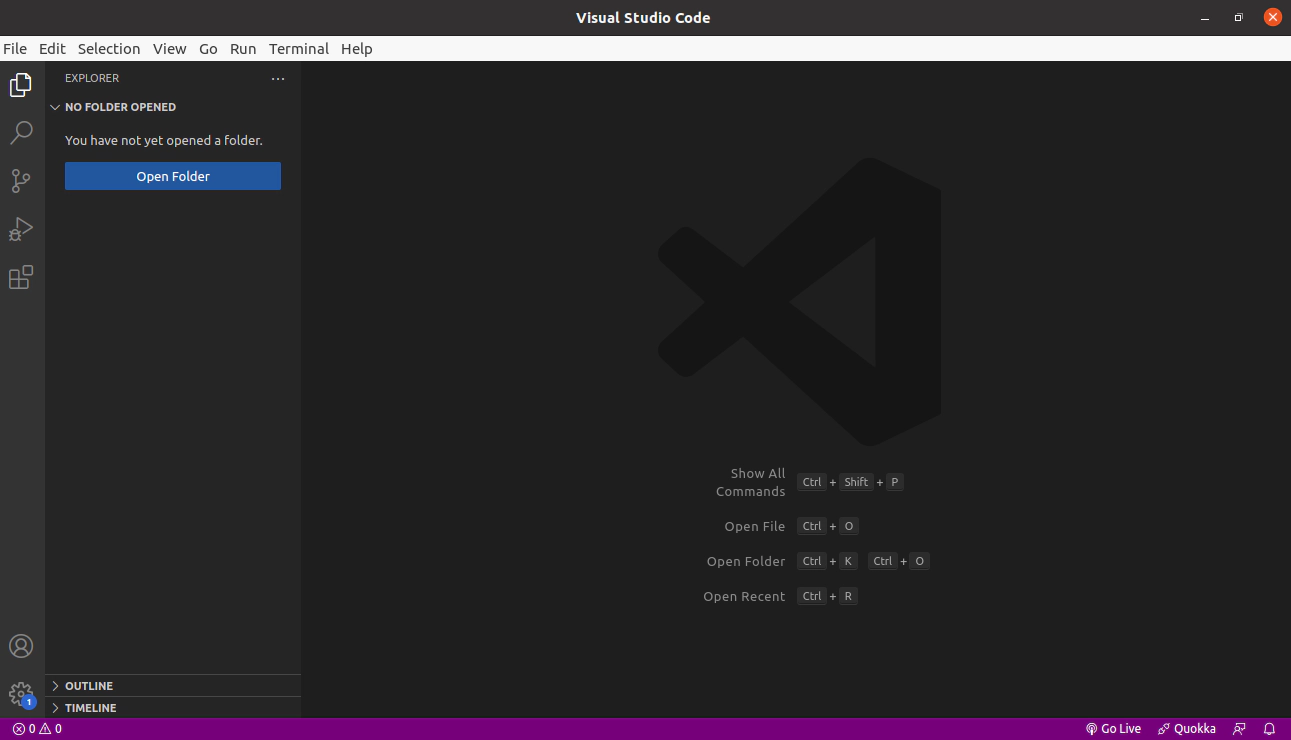Collapse the No Folder Opened section
This screenshot has width=1291, height=740.
[x=173, y=107]
